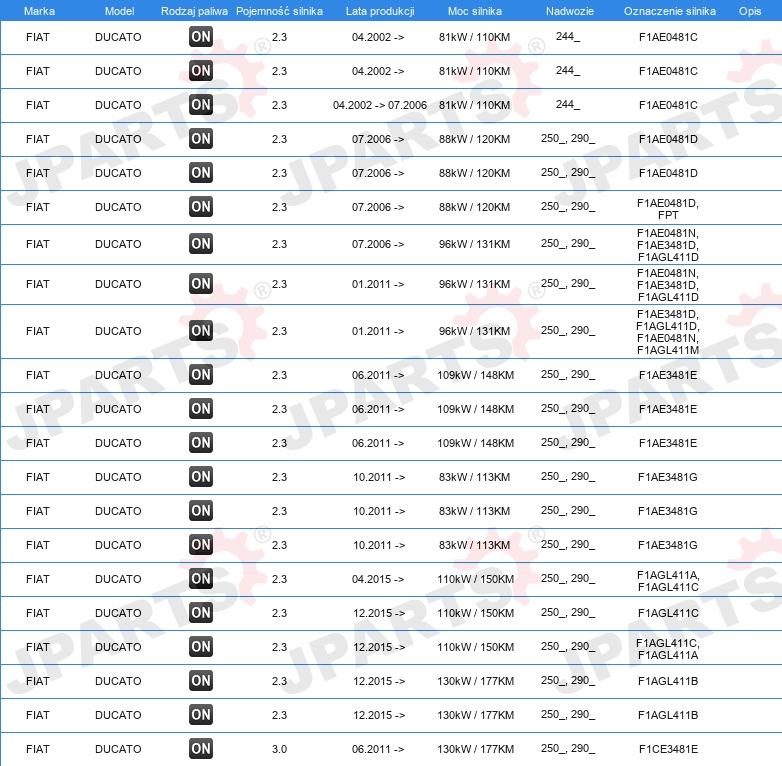Click the Moc silnika column header
Screen dimensions: 782x766
click(x=475, y=11)
